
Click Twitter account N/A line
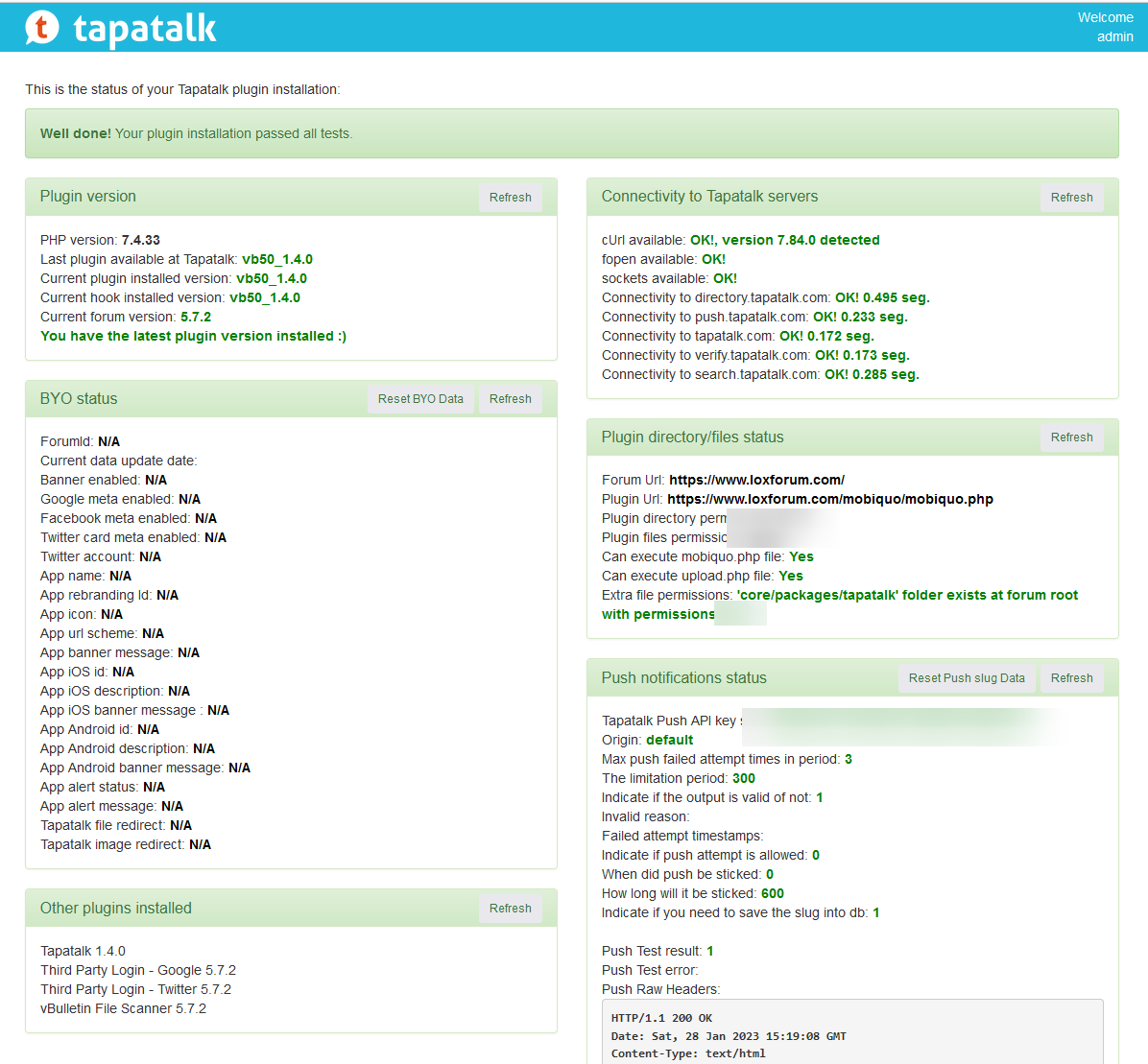pos(100,556)
